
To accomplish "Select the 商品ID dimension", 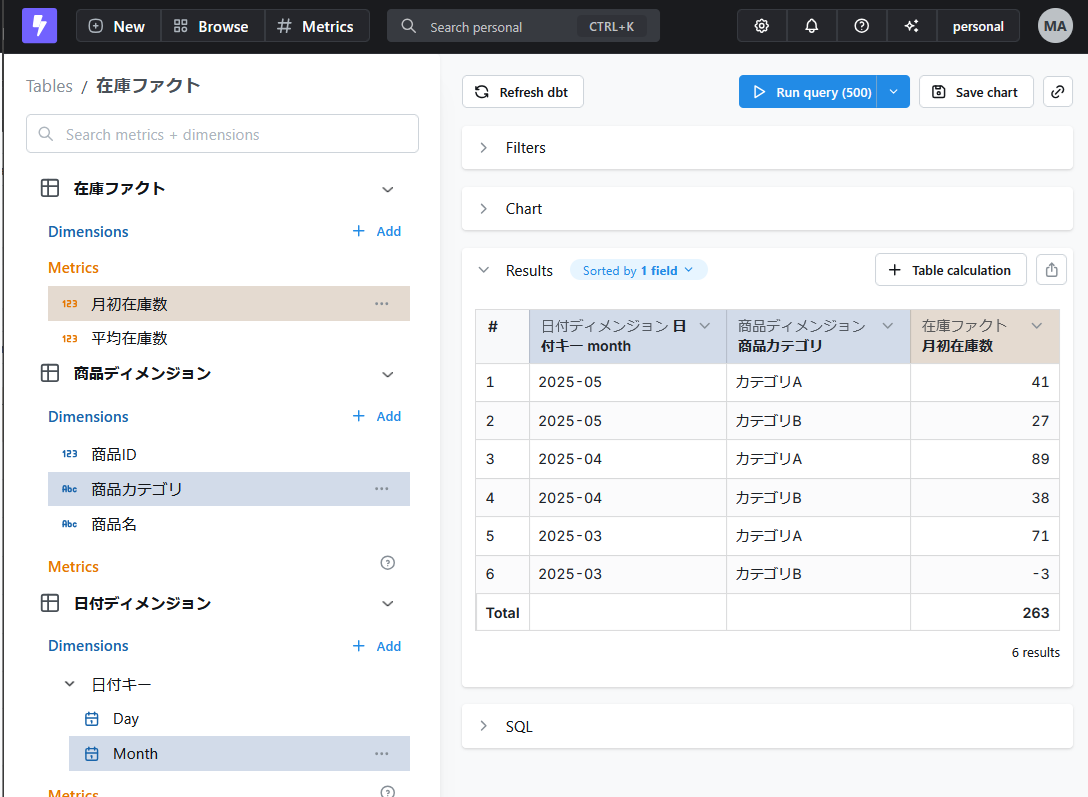I will (229, 454).
